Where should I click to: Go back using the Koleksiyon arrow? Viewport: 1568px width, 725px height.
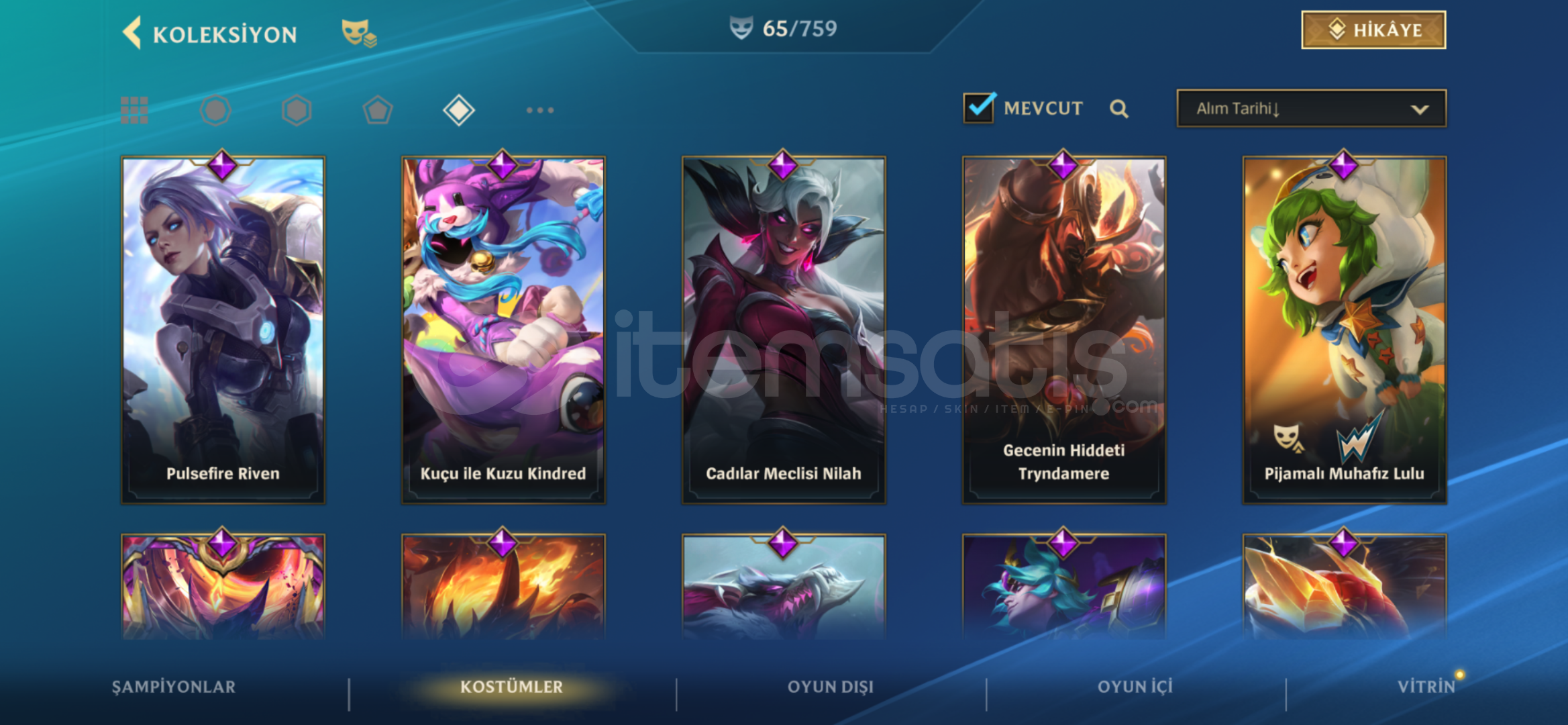(132, 33)
